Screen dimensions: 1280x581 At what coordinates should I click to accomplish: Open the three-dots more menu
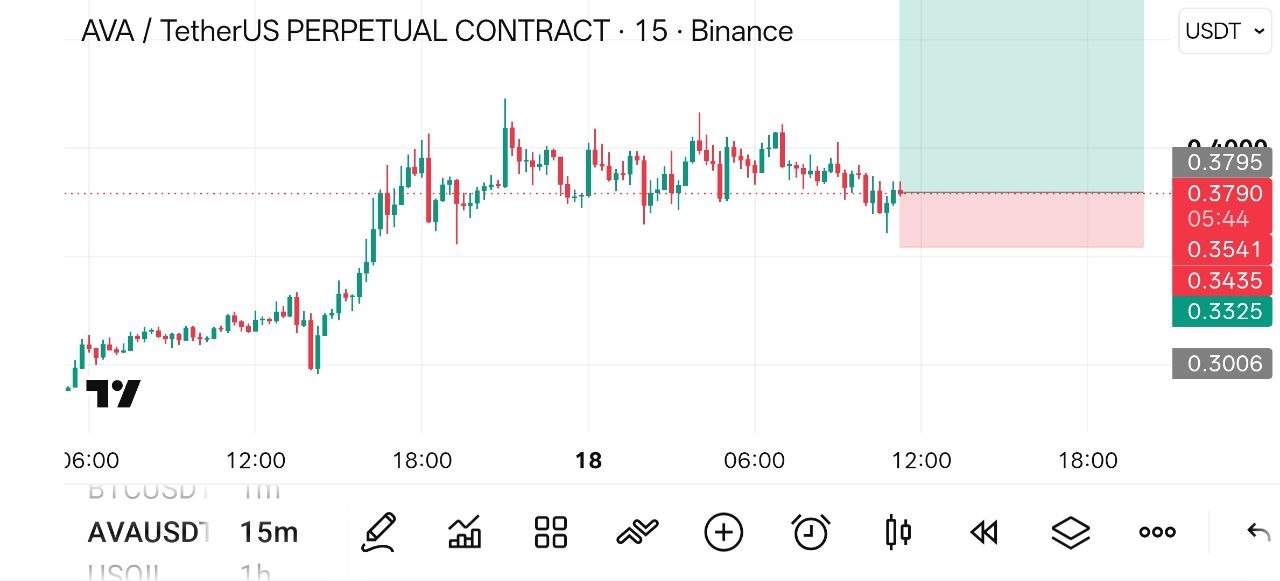[1157, 532]
